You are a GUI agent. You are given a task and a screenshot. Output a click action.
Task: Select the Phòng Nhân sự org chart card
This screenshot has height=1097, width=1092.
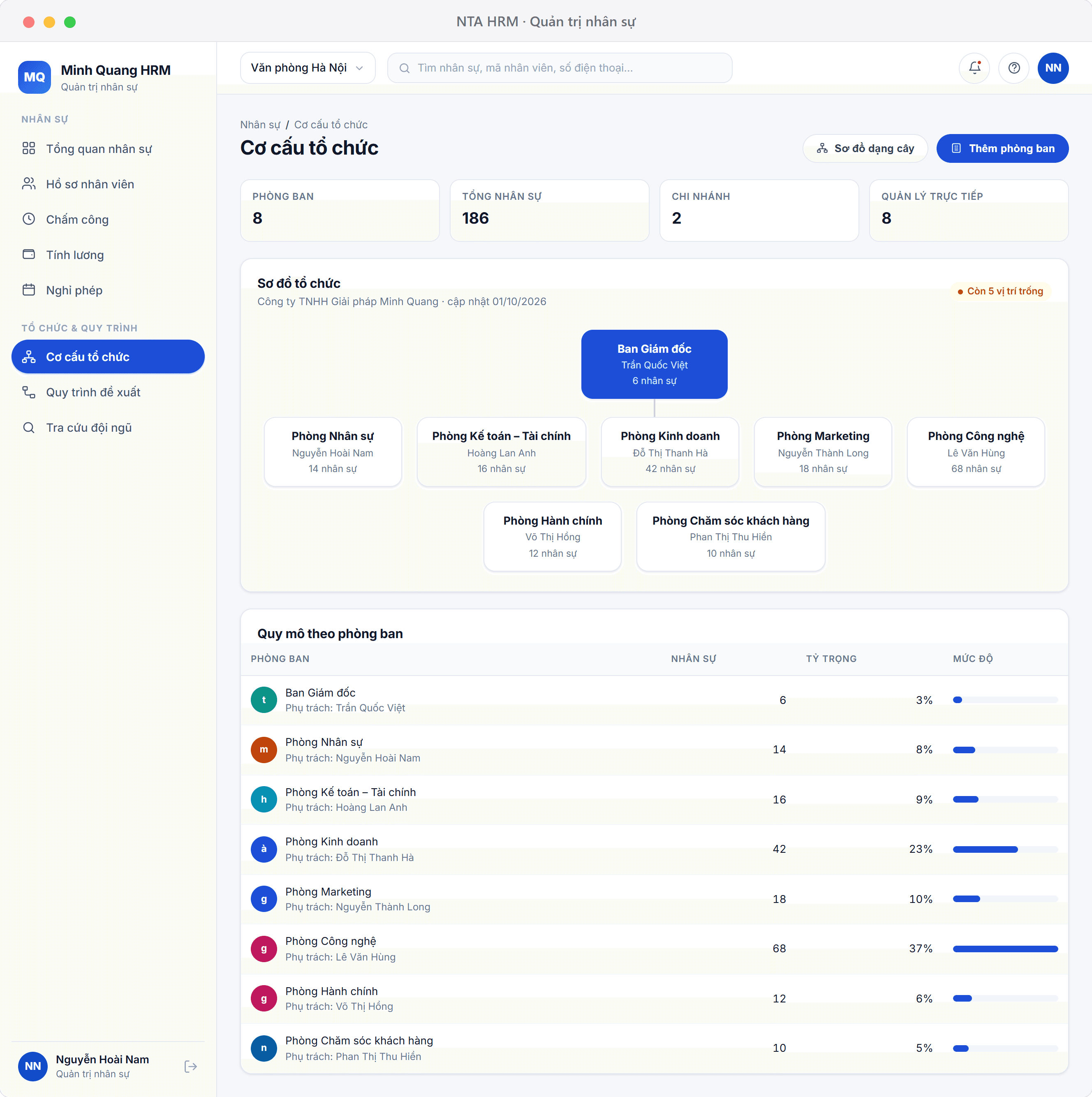(333, 452)
